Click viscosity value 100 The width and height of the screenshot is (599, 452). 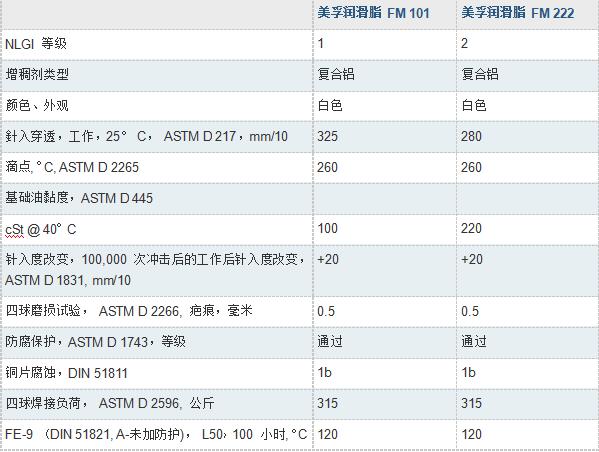(x=328, y=228)
